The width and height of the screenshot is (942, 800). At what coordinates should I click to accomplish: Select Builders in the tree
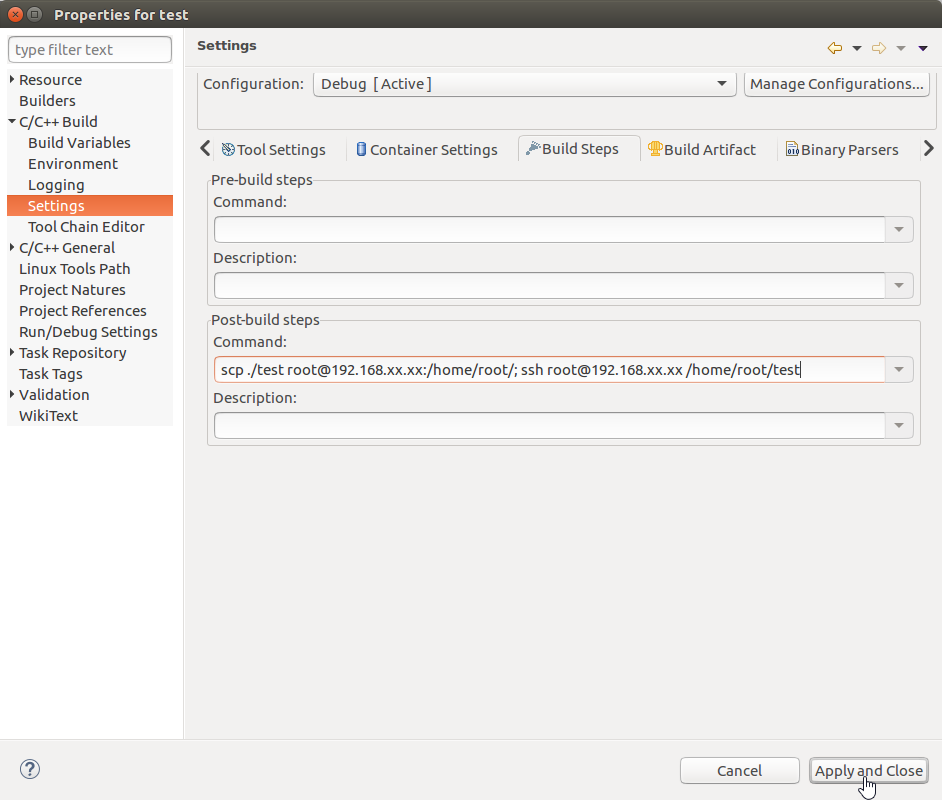47,101
